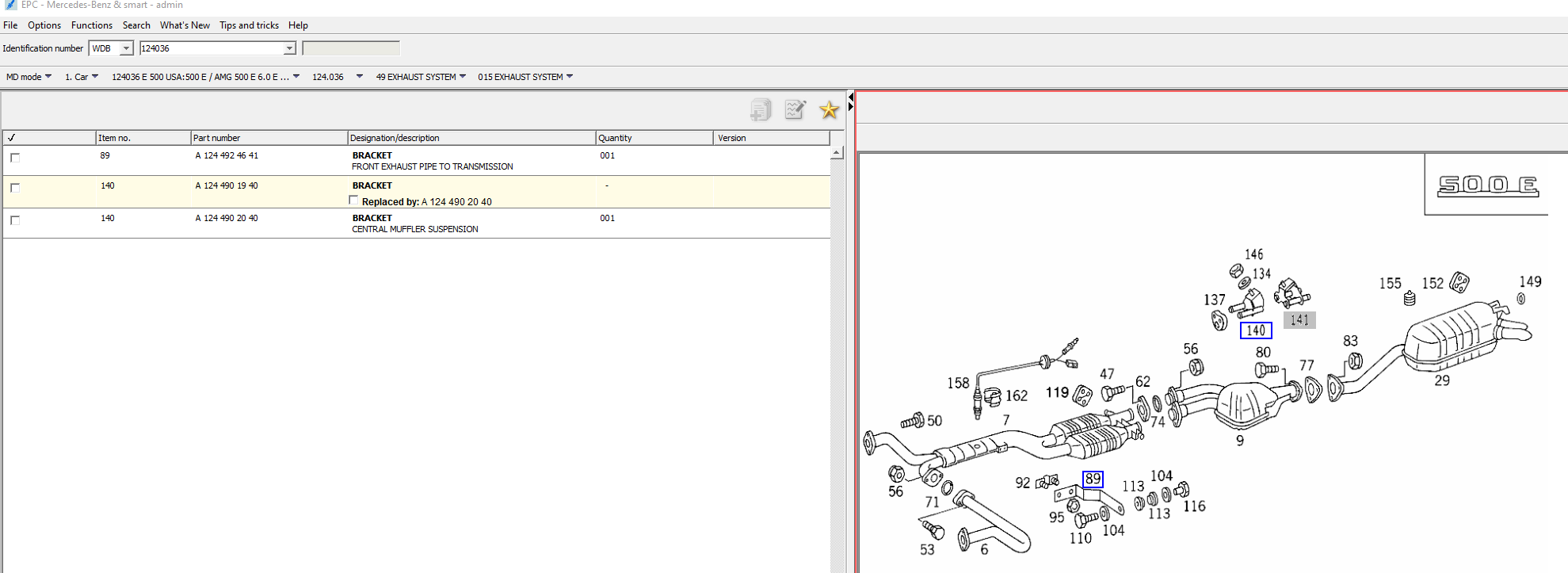Click callout 29 for the rear muffler
This screenshot has width=1568, height=573.
tap(1442, 380)
